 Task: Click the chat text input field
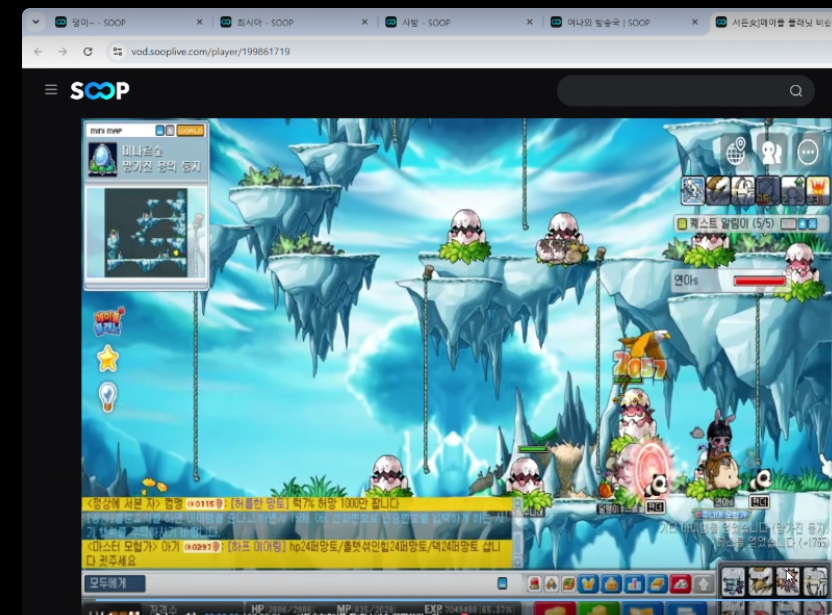click(x=320, y=584)
